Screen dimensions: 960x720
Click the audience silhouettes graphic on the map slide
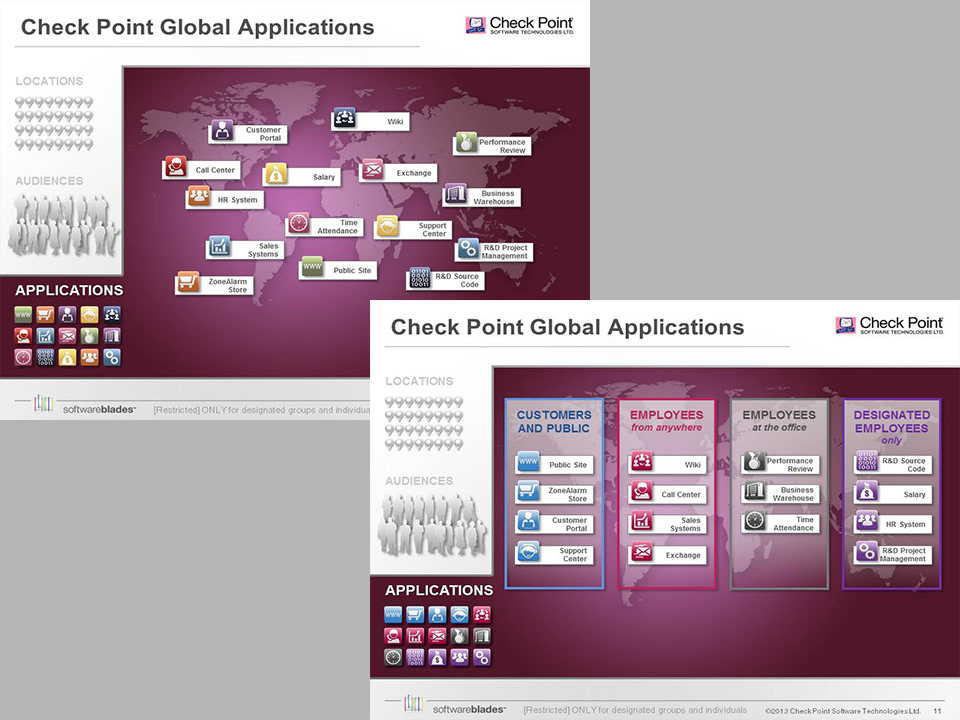click(x=62, y=225)
